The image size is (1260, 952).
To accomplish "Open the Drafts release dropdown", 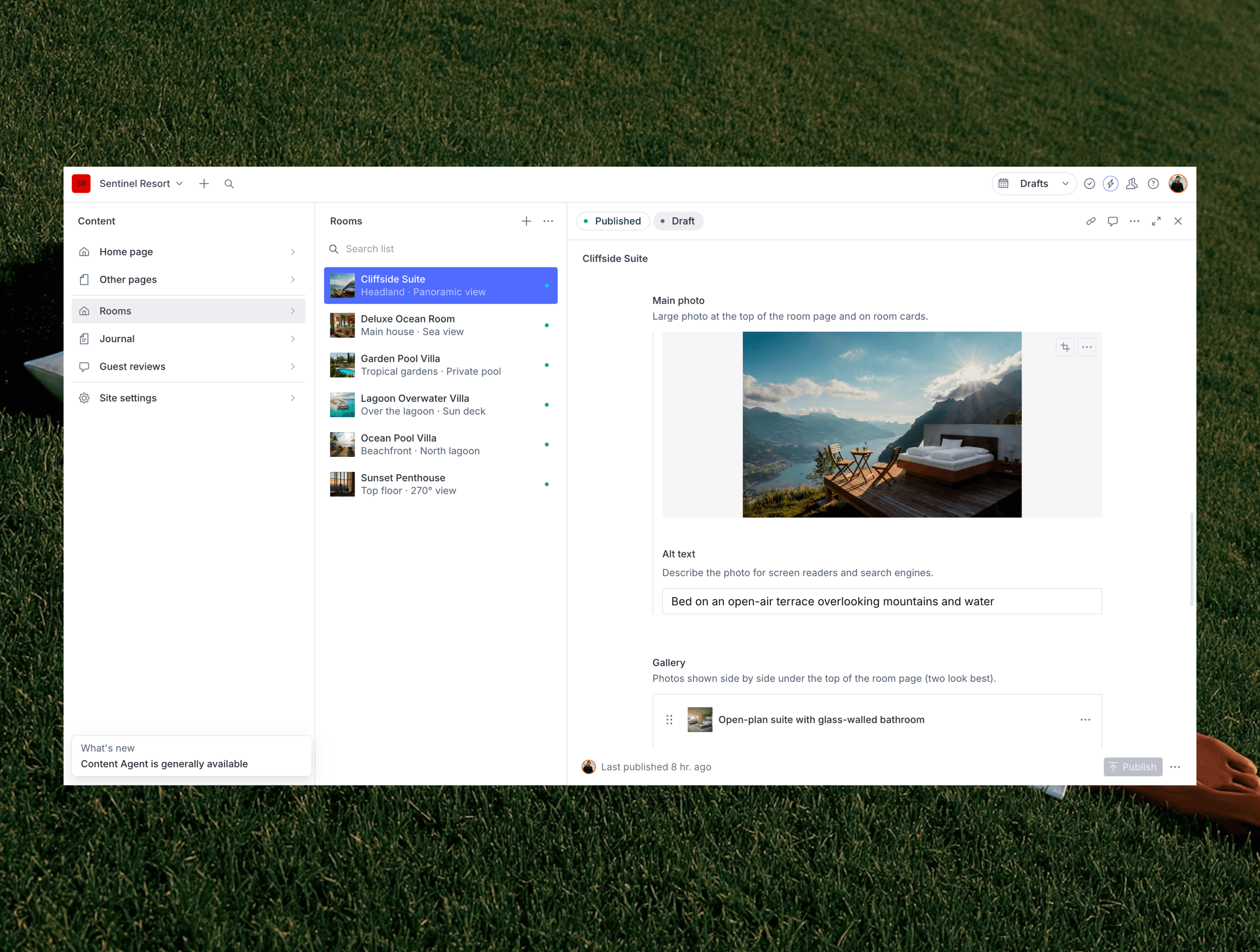I will tap(1034, 183).
